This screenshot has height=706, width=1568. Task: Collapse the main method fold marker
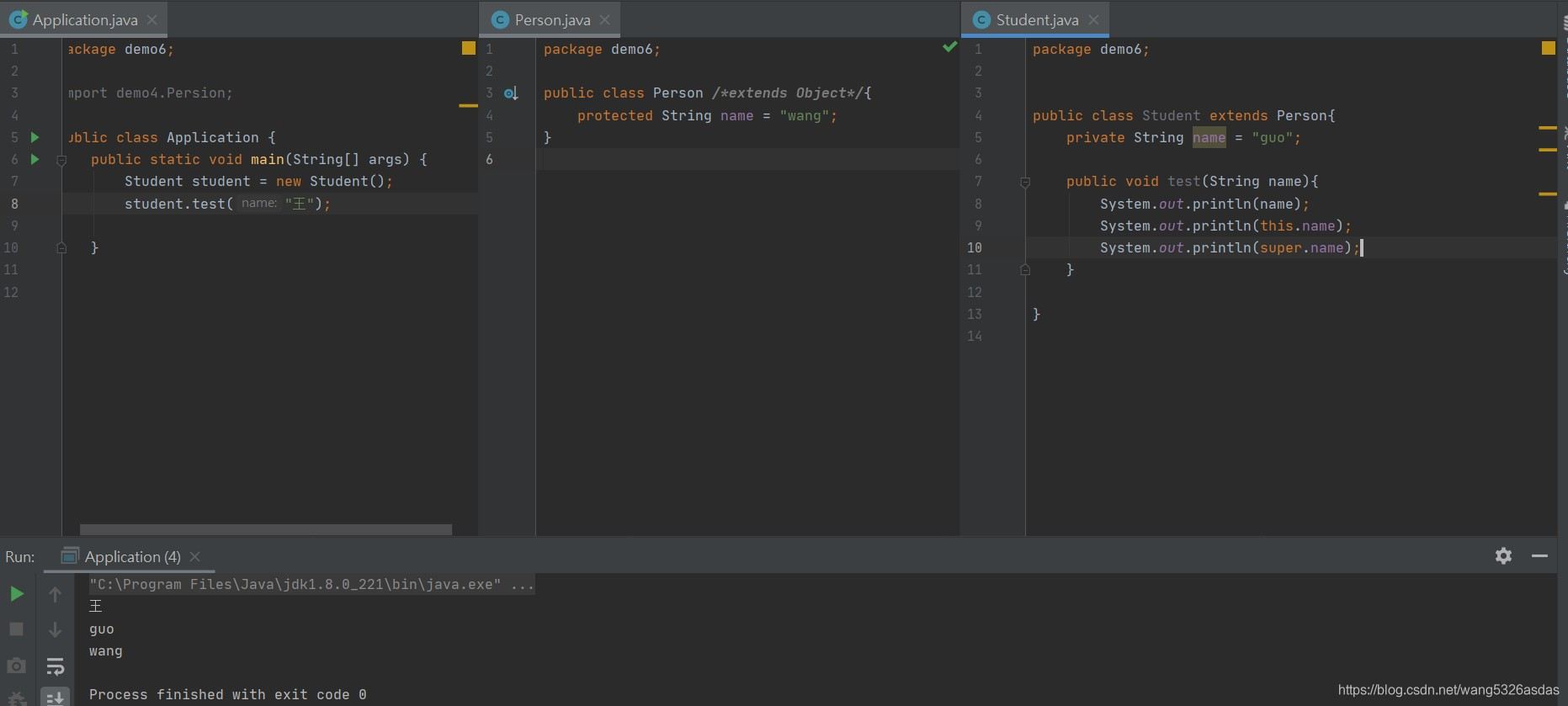click(x=61, y=160)
